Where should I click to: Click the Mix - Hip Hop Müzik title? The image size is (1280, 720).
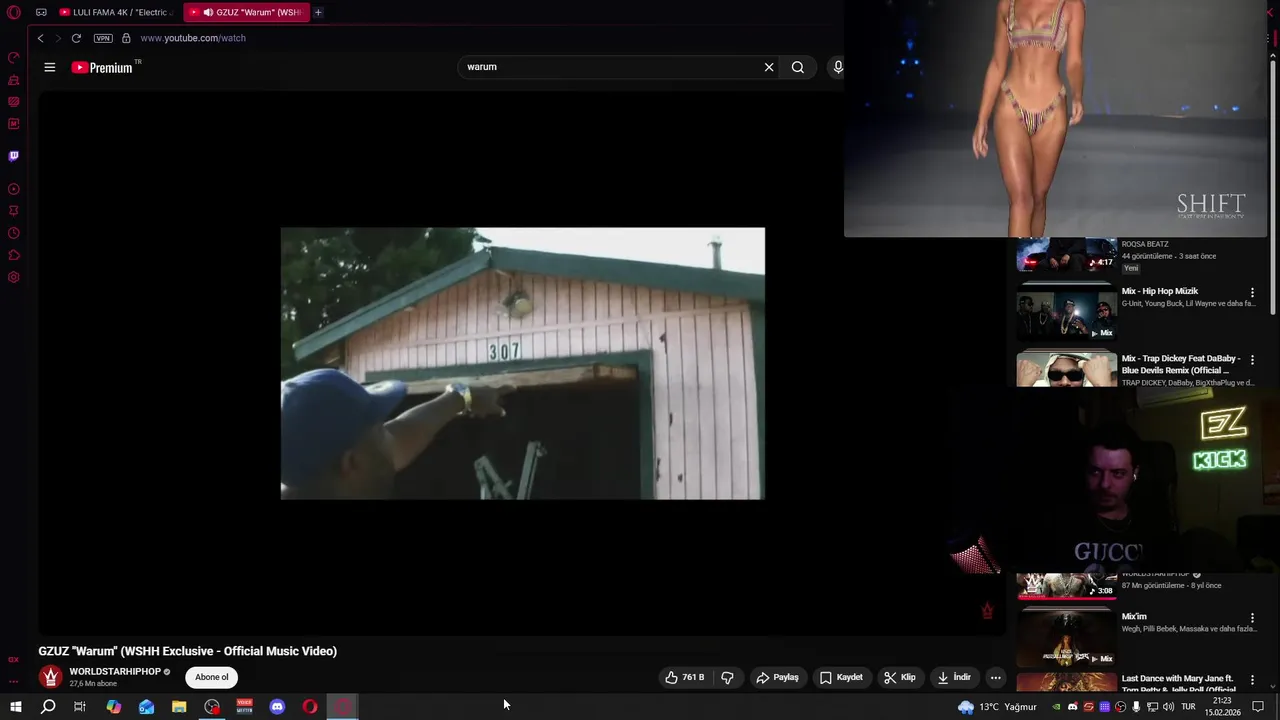(x=1160, y=291)
